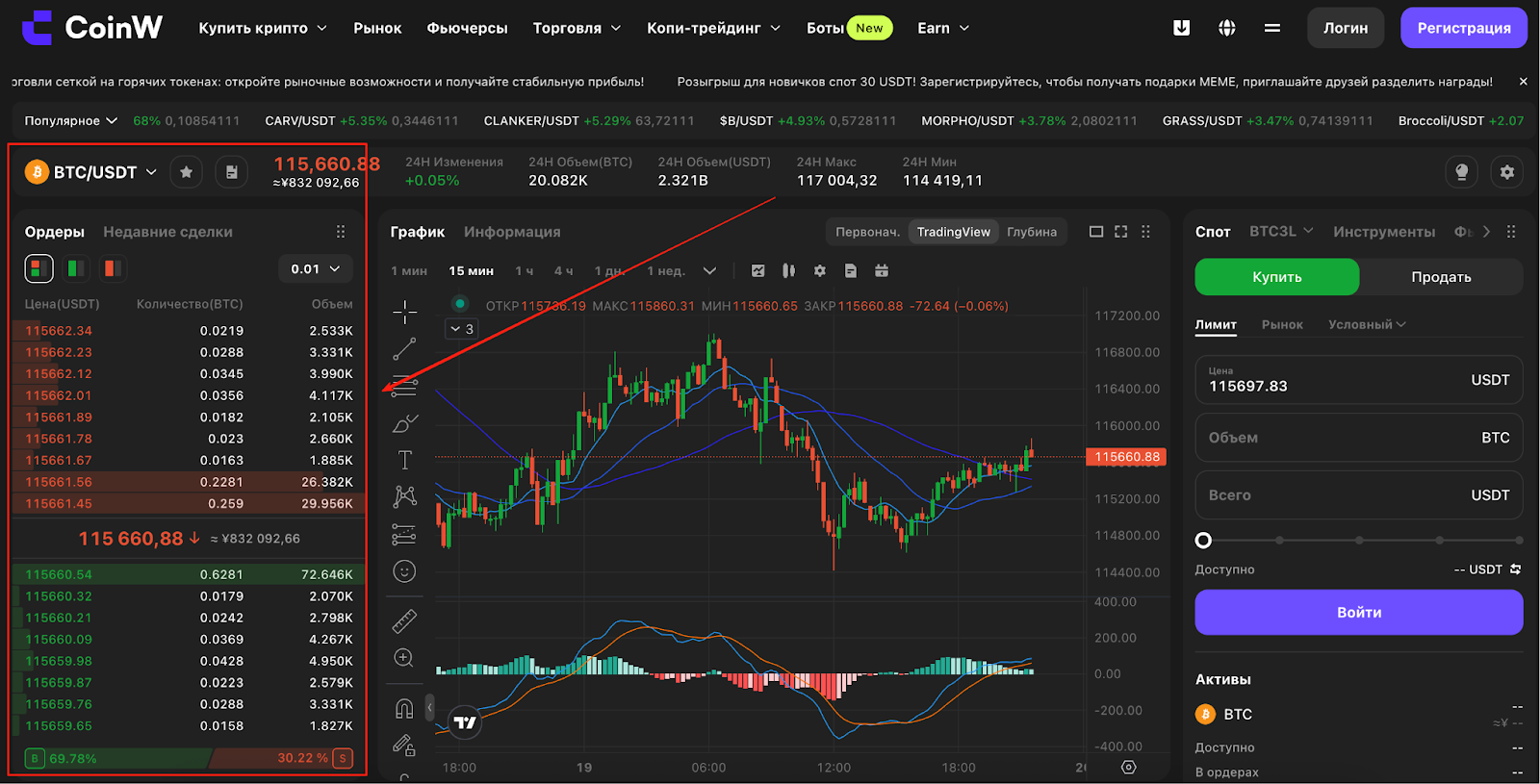1540x784 pixels.
Task: Switch to Недавние сделки tab
Action: tap(167, 232)
